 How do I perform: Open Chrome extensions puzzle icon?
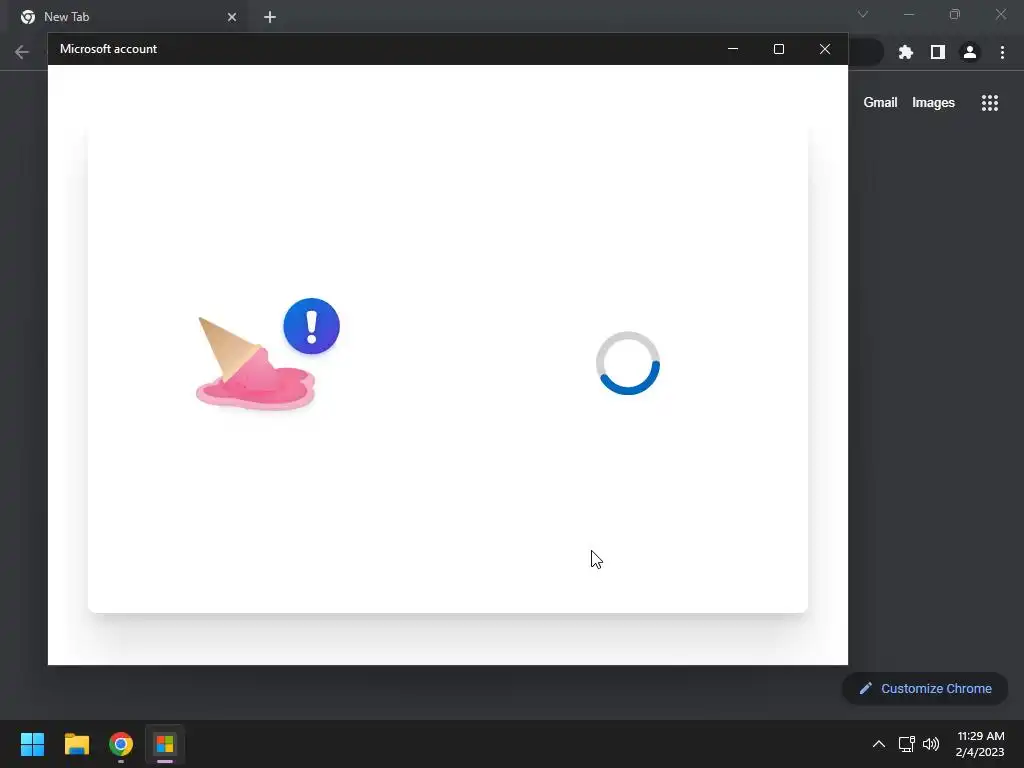[x=905, y=52]
